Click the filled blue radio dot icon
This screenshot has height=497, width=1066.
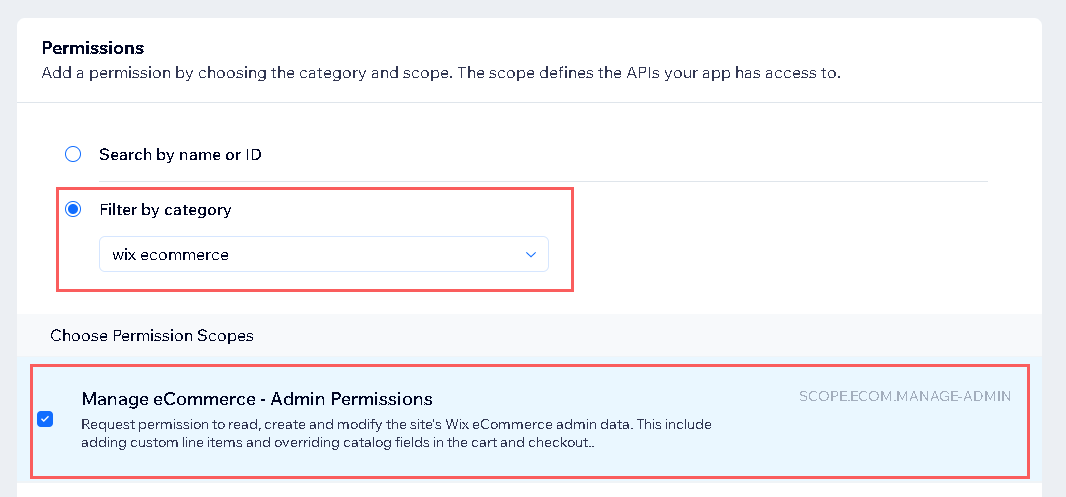73,210
